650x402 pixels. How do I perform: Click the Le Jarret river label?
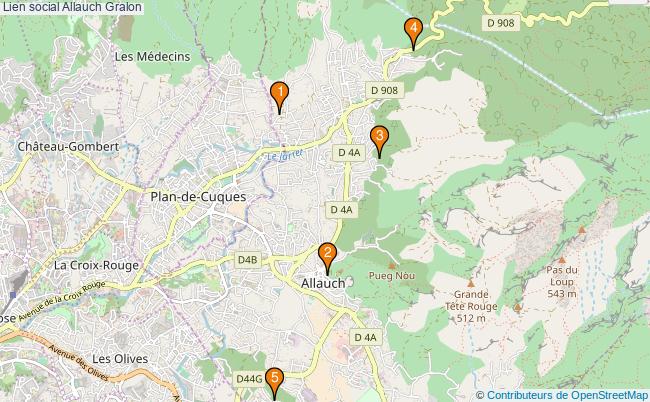click(x=285, y=156)
